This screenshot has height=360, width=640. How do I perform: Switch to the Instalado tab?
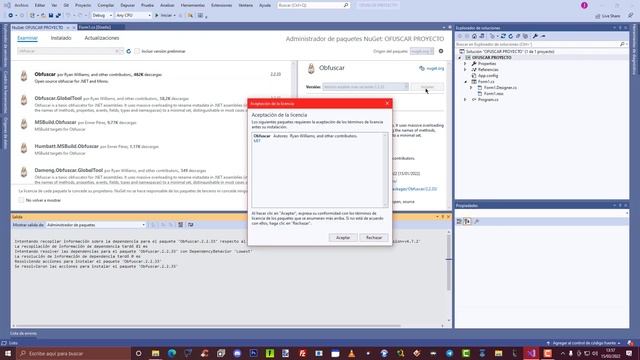point(61,38)
